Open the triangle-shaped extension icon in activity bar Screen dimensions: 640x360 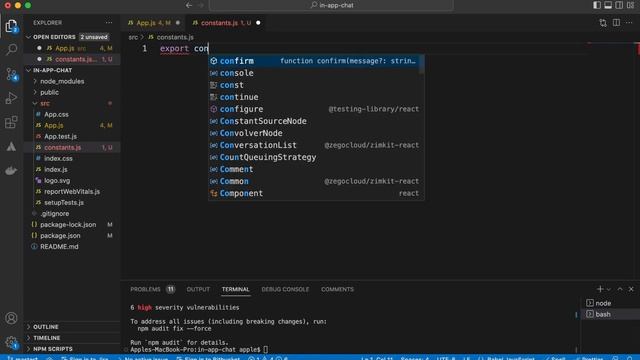pos(11,147)
